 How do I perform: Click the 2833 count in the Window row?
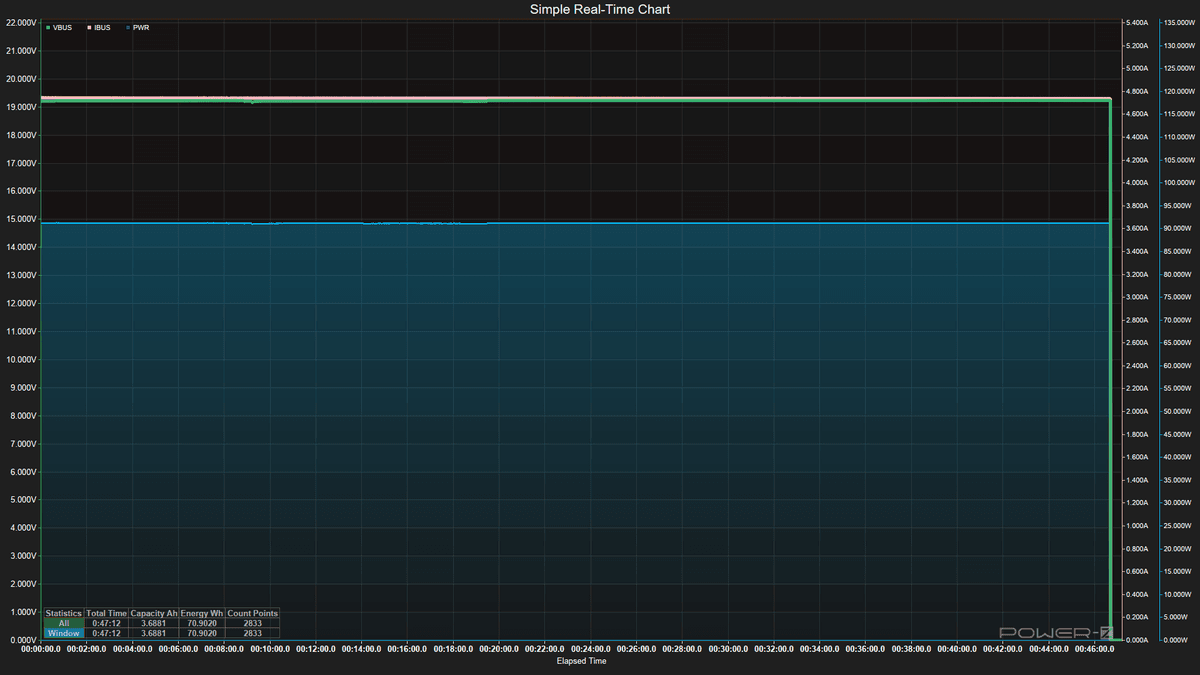click(252, 633)
